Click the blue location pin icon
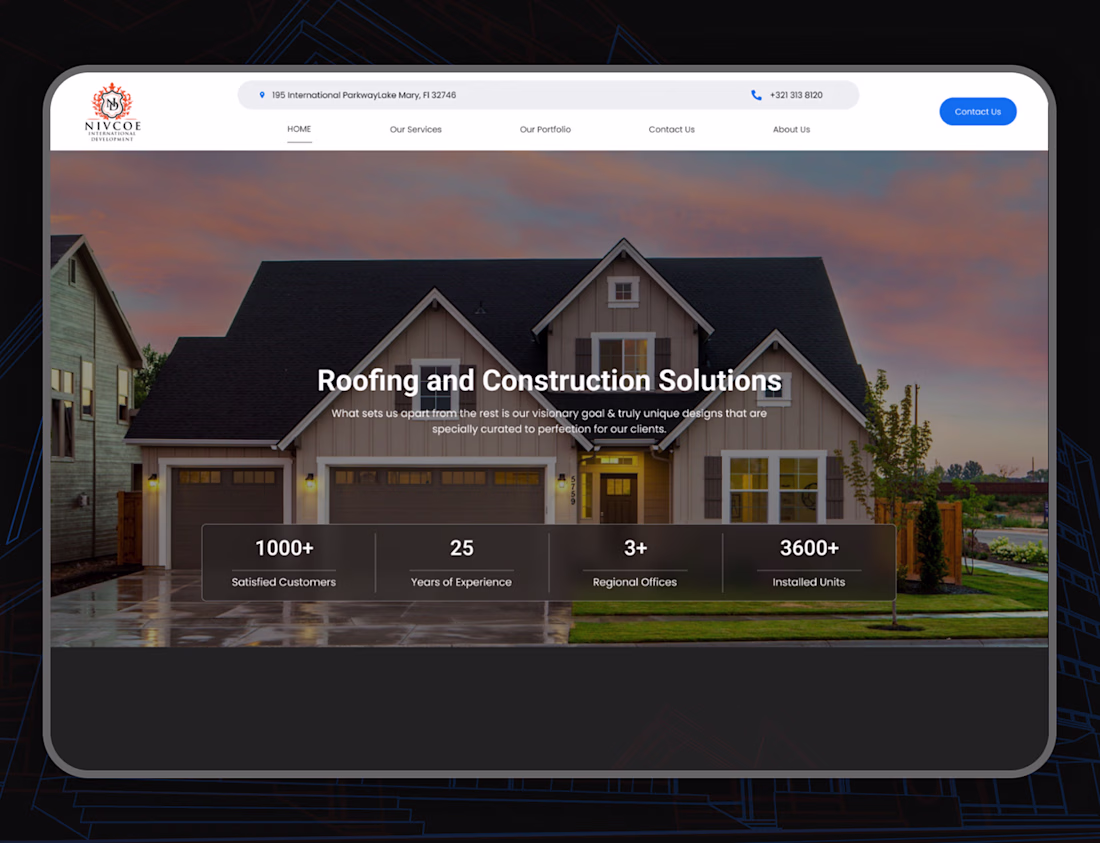This screenshot has height=843, width=1100. point(262,95)
